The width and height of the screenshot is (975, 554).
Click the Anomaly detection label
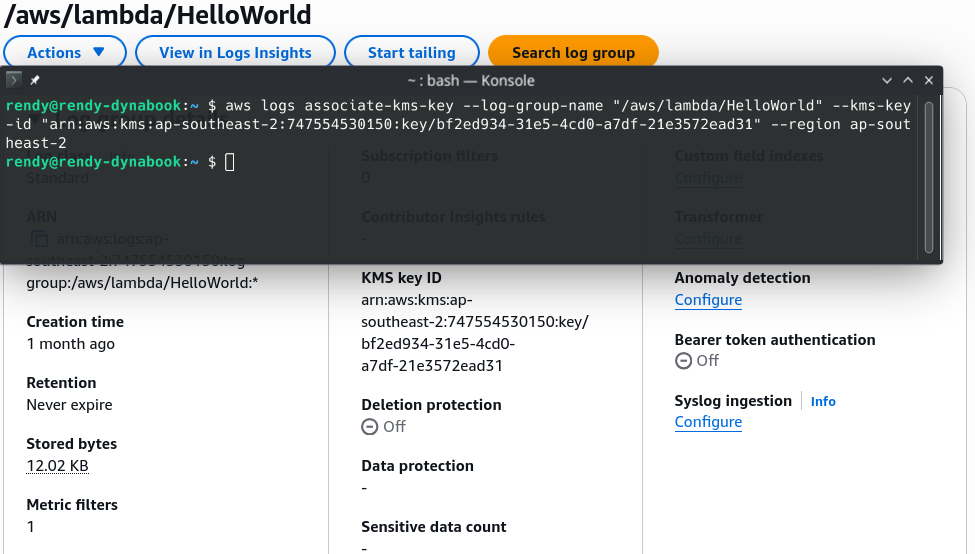click(742, 278)
